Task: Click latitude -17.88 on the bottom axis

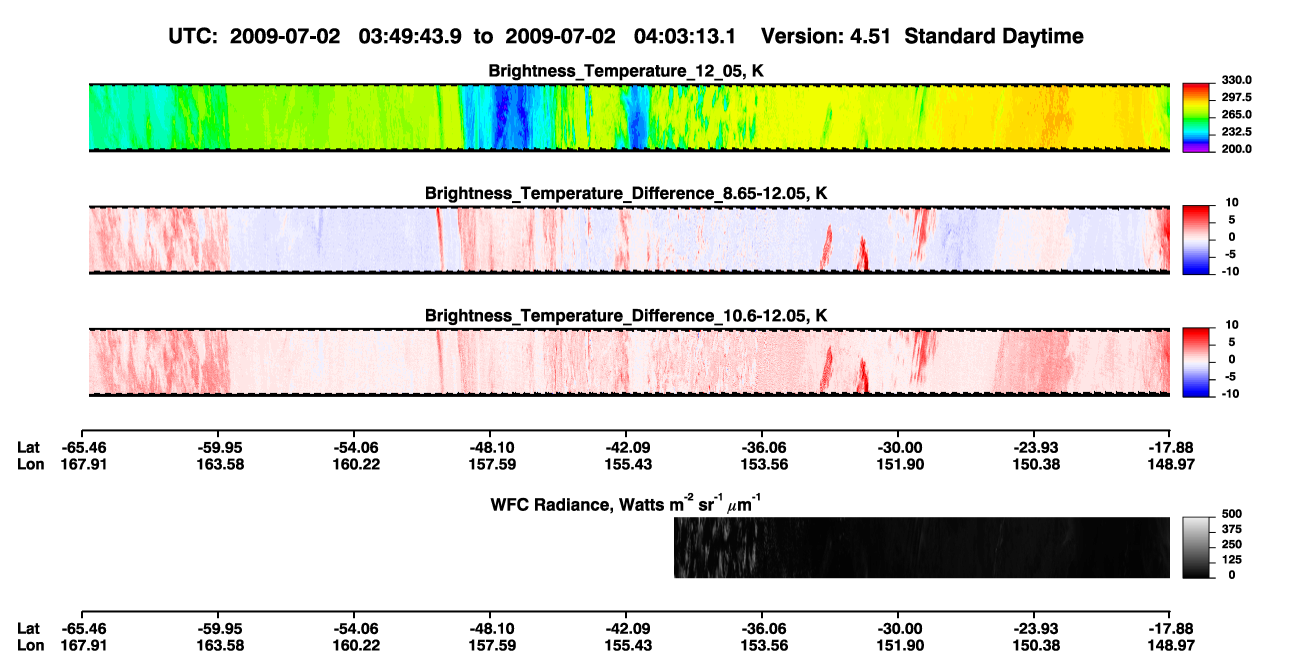Action: 1170,629
